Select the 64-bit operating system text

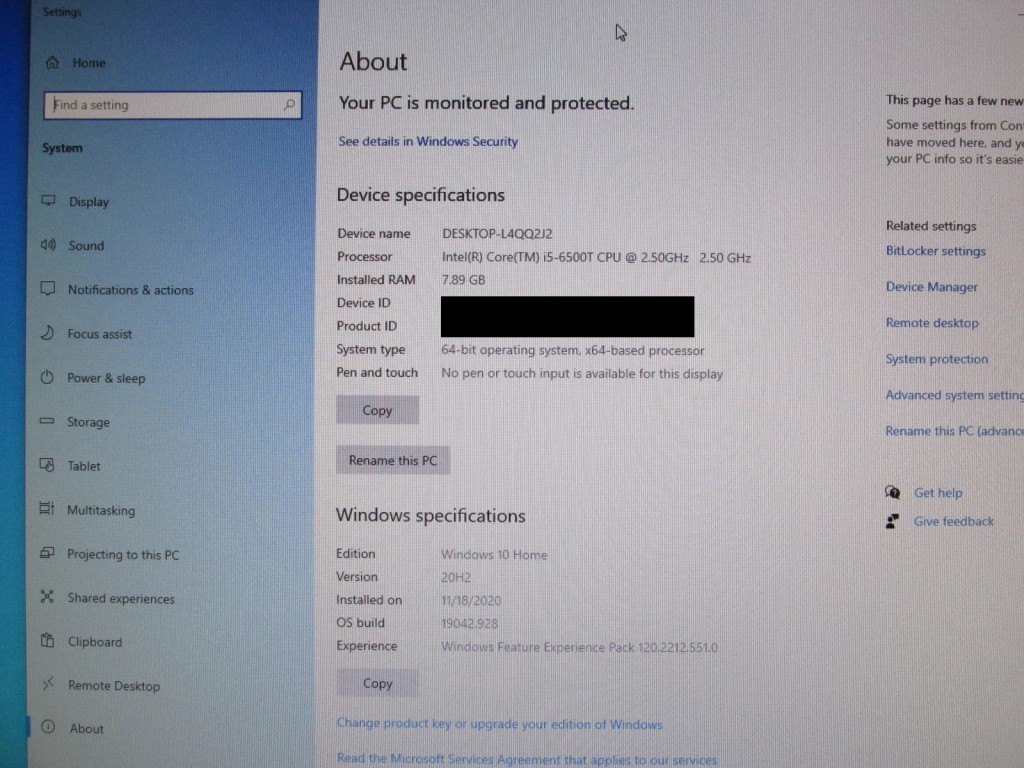point(573,351)
